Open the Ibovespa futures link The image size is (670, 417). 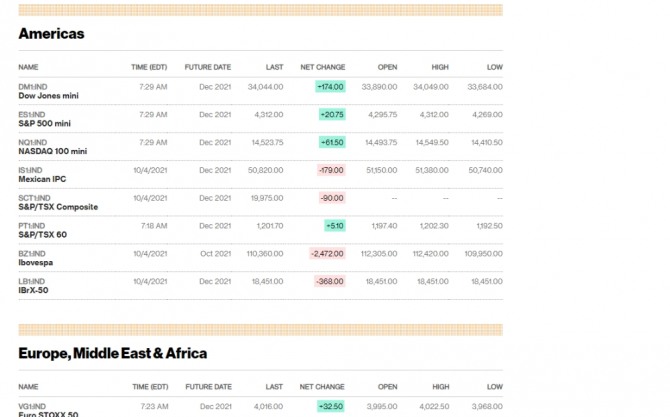click(35, 263)
